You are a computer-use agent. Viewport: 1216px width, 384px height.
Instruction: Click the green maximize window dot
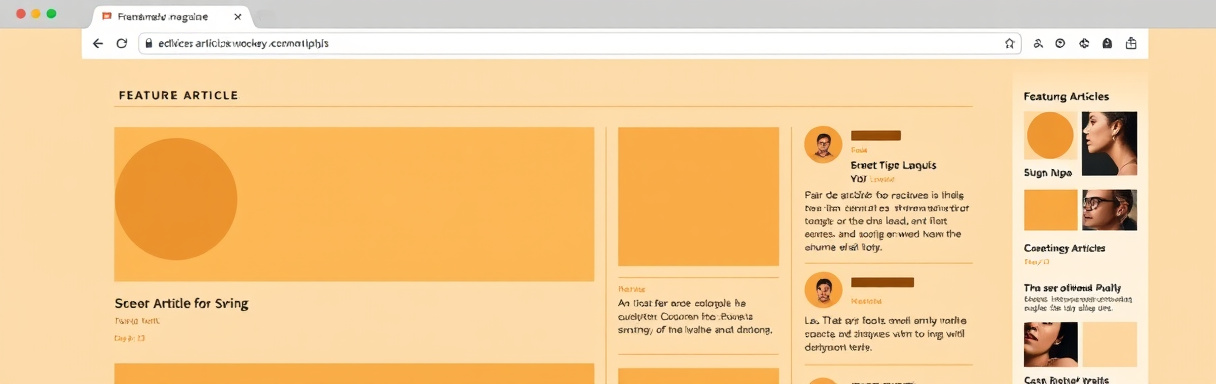pos(52,14)
